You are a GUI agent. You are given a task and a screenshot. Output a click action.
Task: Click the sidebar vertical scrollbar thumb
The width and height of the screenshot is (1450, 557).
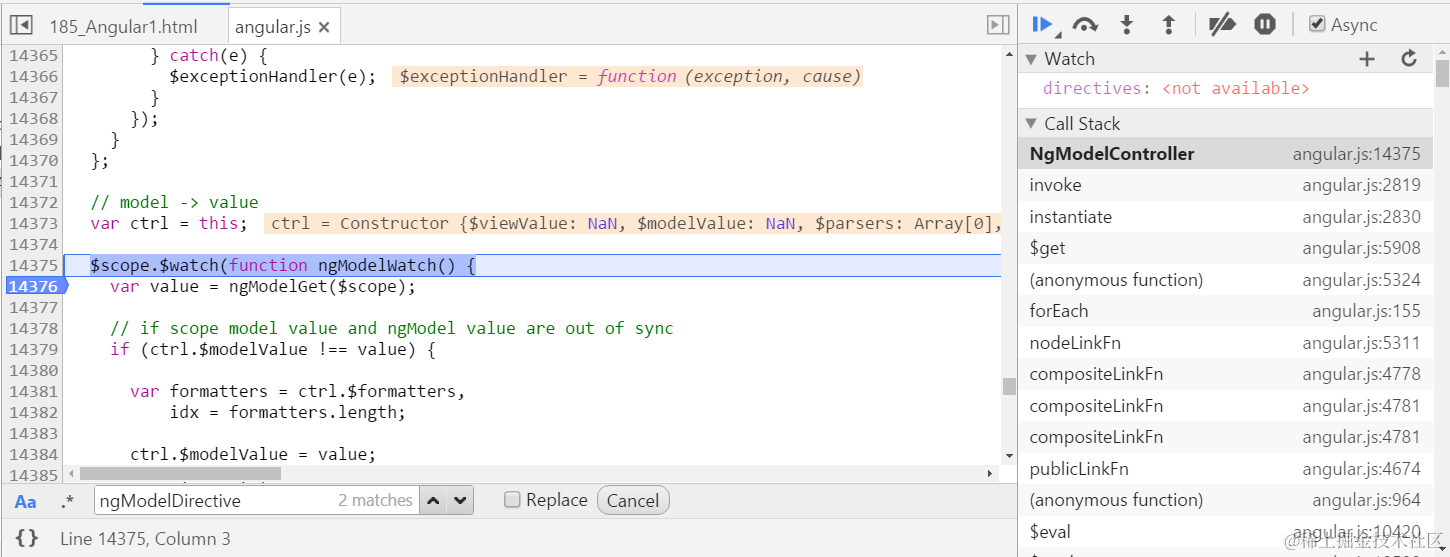coord(1442,74)
